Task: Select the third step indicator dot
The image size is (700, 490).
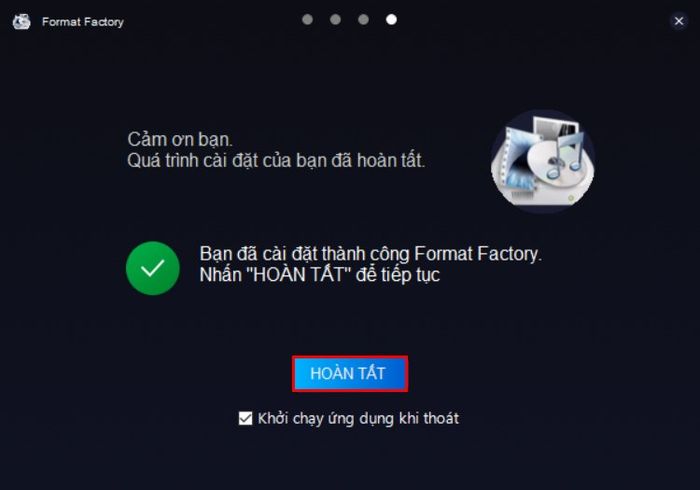Action: [x=363, y=19]
